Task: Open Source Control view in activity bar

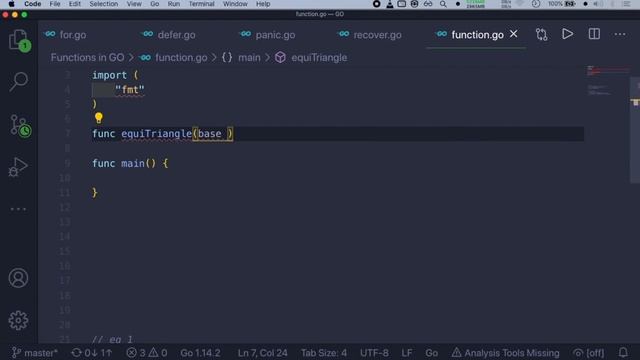Action: [20, 126]
